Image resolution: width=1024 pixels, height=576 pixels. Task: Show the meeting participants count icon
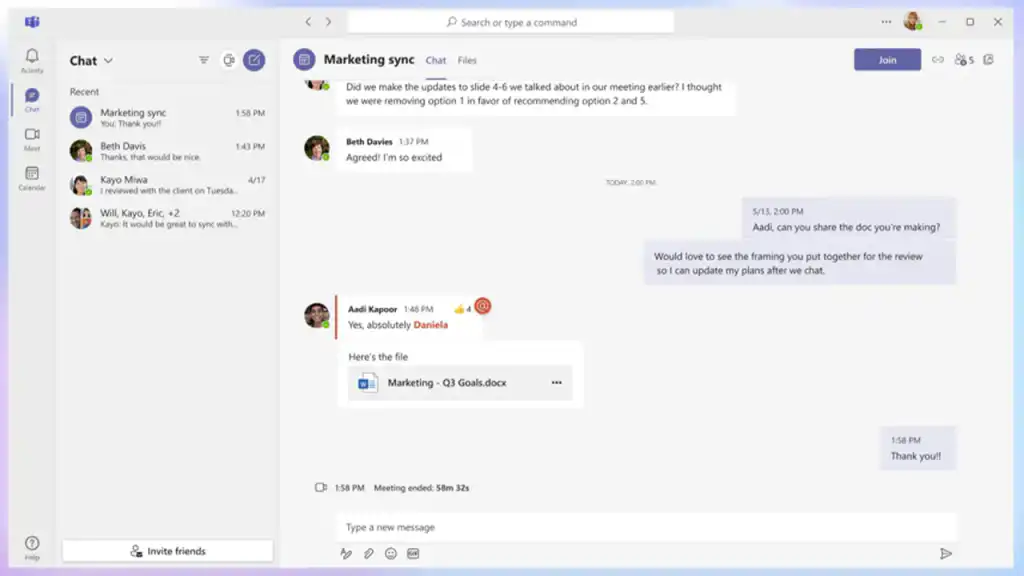[964, 59]
